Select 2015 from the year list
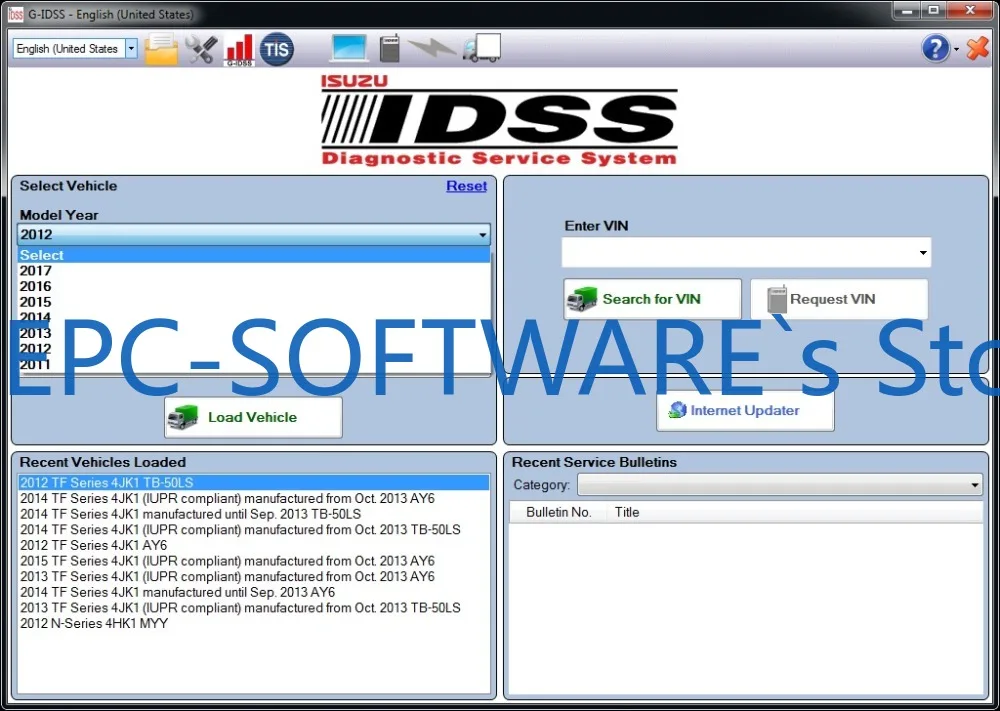Viewport: 1000px width, 711px height. (35, 302)
